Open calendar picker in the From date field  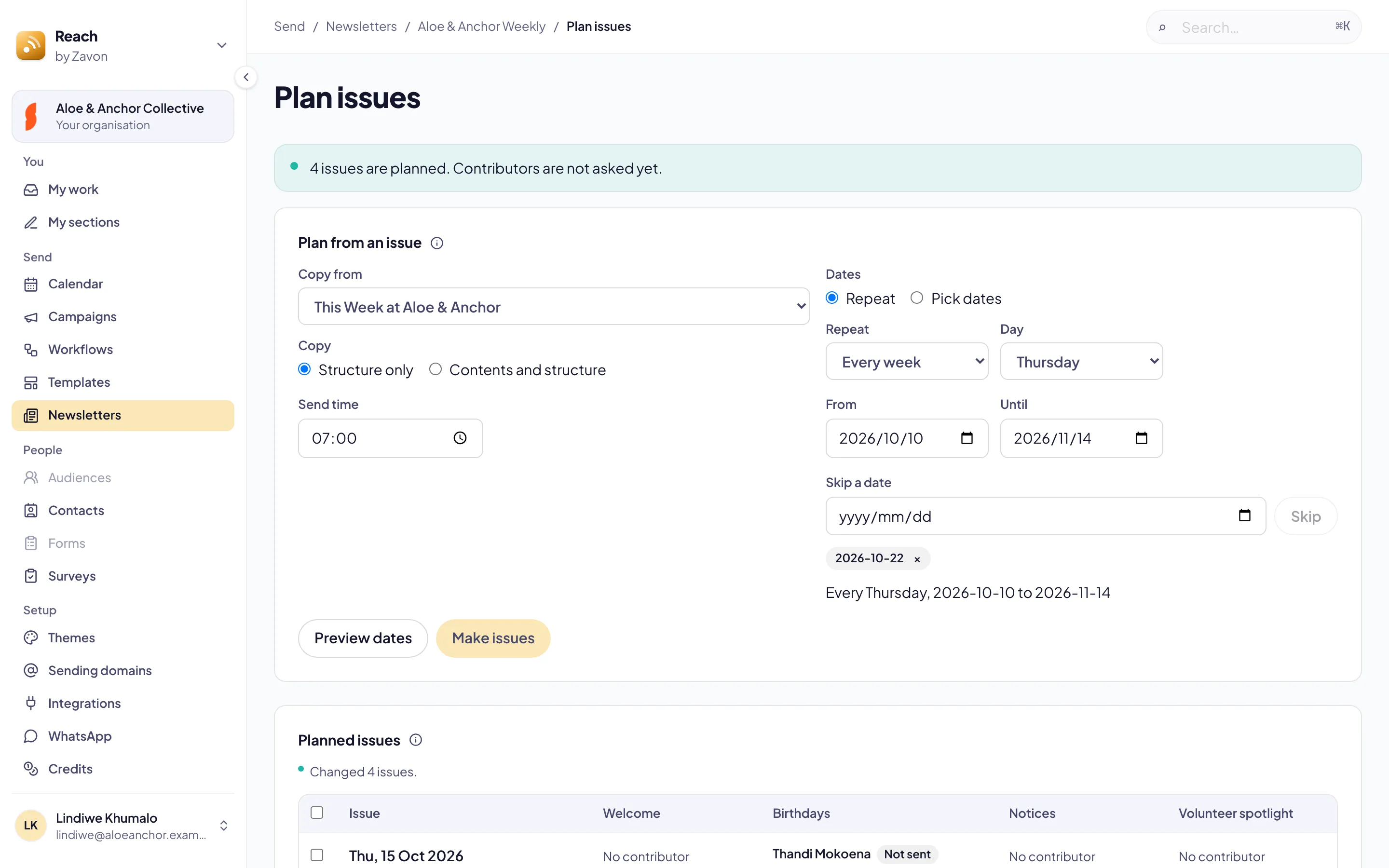point(967,438)
